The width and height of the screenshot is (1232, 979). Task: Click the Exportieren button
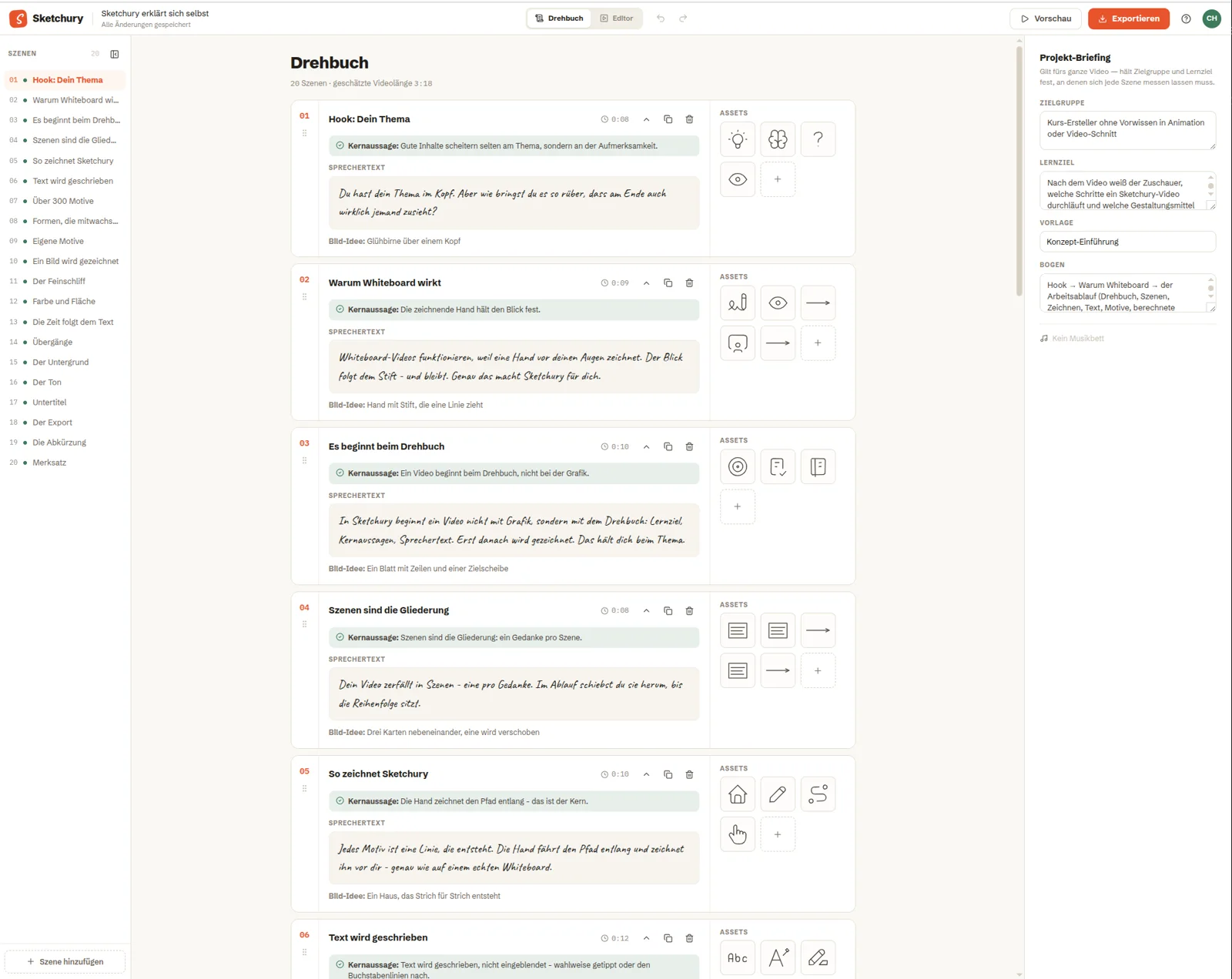pos(1129,18)
